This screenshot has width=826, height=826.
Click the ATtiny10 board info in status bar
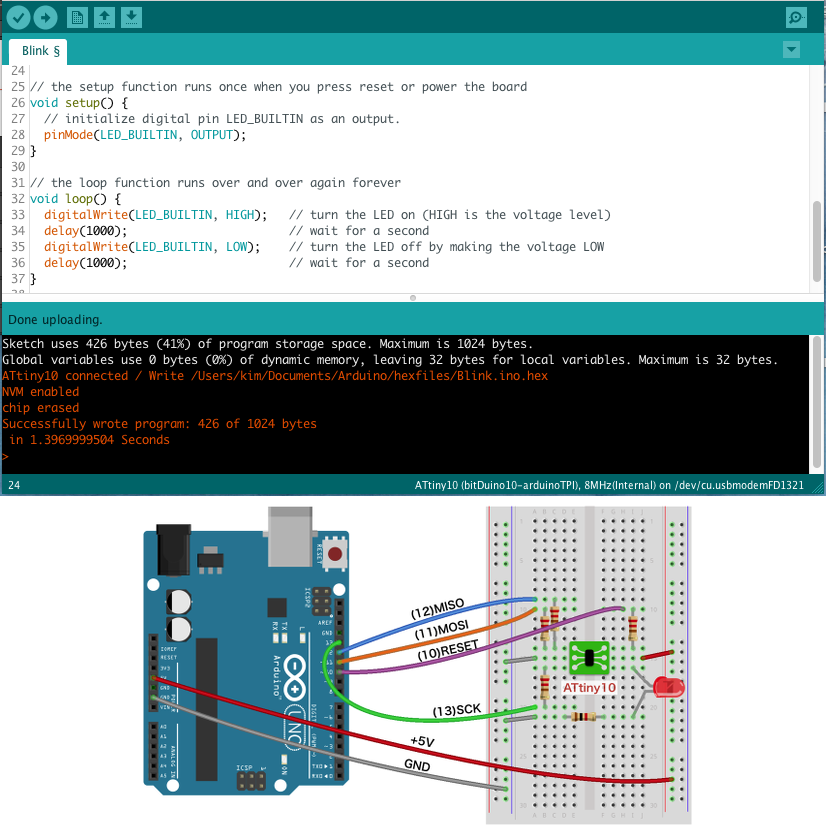coord(609,485)
